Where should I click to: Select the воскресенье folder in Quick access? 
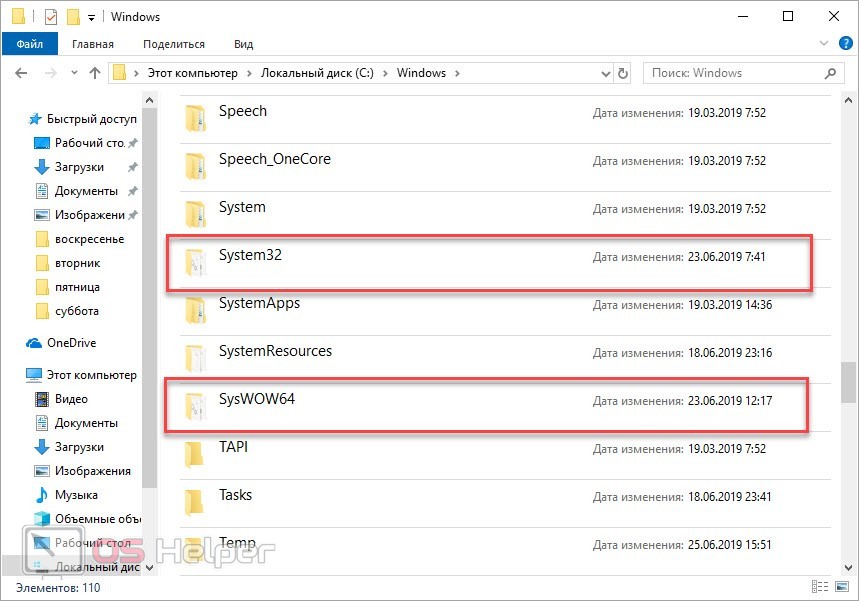89,239
